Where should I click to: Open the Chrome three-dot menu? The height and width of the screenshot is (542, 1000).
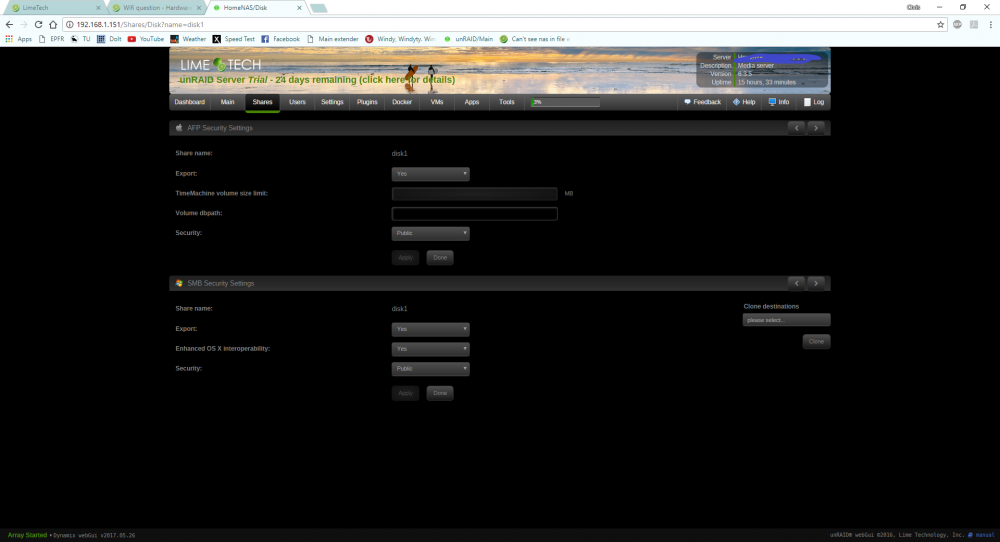click(990, 24)
